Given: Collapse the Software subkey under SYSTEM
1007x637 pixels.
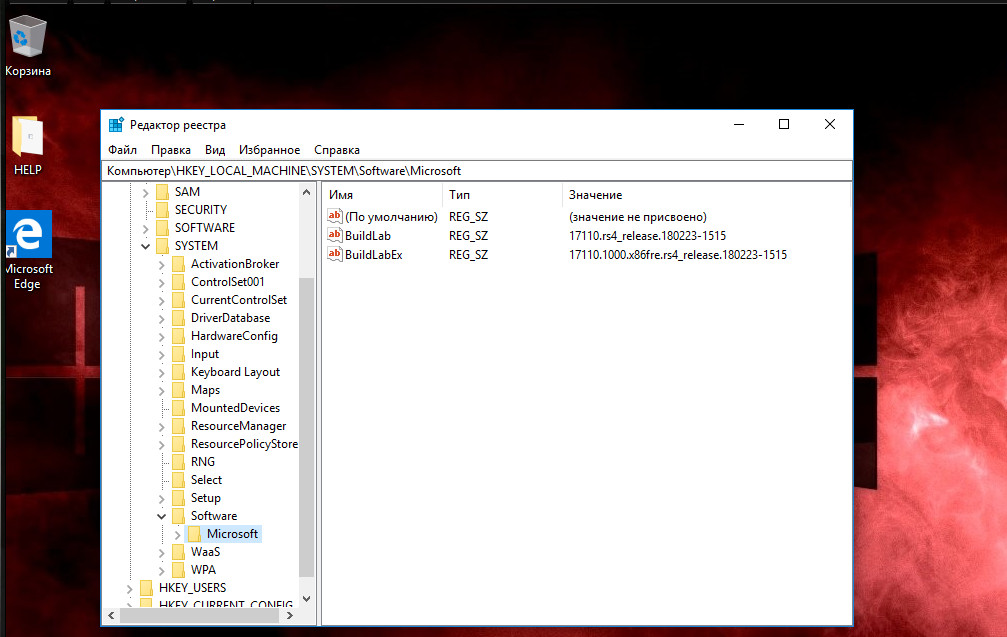Looking at the screenshot, I should click(x=161, y=516).
